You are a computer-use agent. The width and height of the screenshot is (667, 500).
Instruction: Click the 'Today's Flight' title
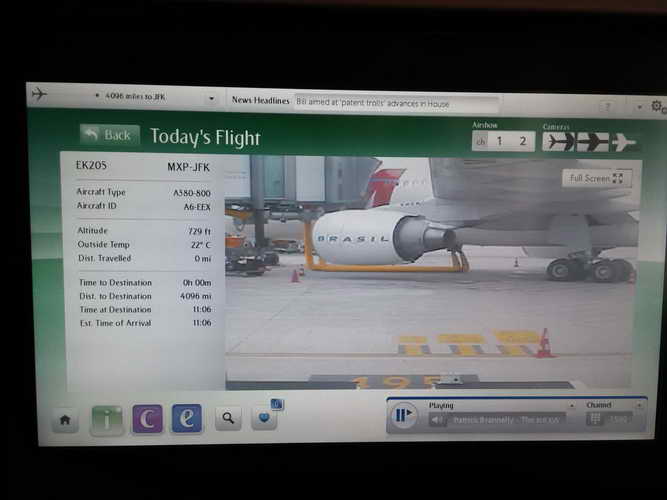coord(205,137)
